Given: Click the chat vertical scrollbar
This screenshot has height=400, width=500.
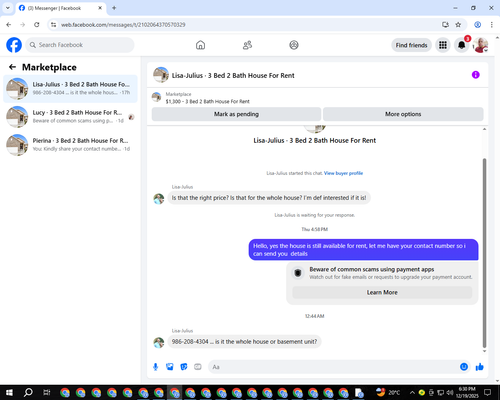Looking at the screenshot, I should click(x=484, y=253).
